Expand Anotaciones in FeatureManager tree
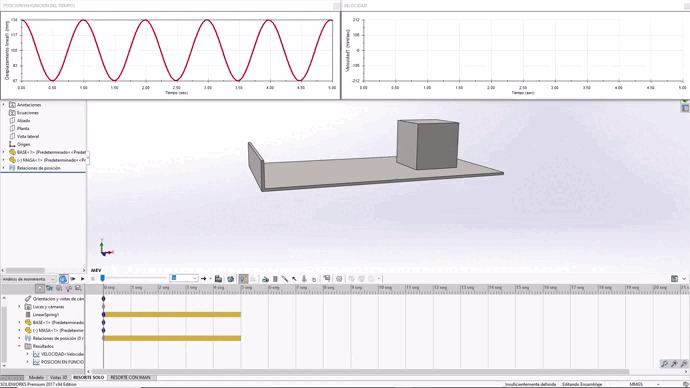This screenshot has width=690, height=388. [4, 105]
